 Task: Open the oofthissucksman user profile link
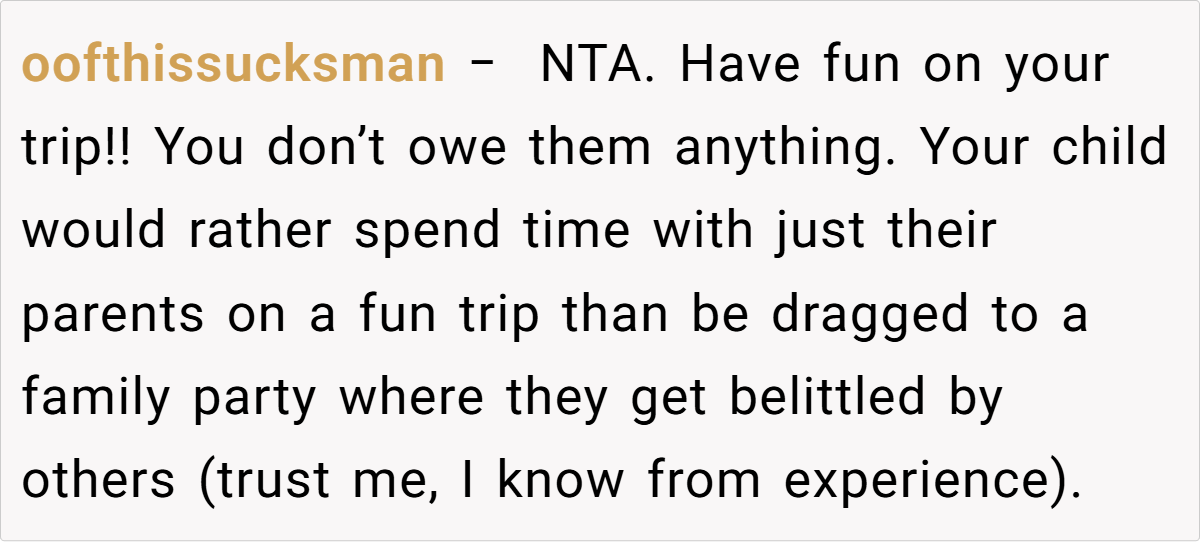tap(232, 66)
